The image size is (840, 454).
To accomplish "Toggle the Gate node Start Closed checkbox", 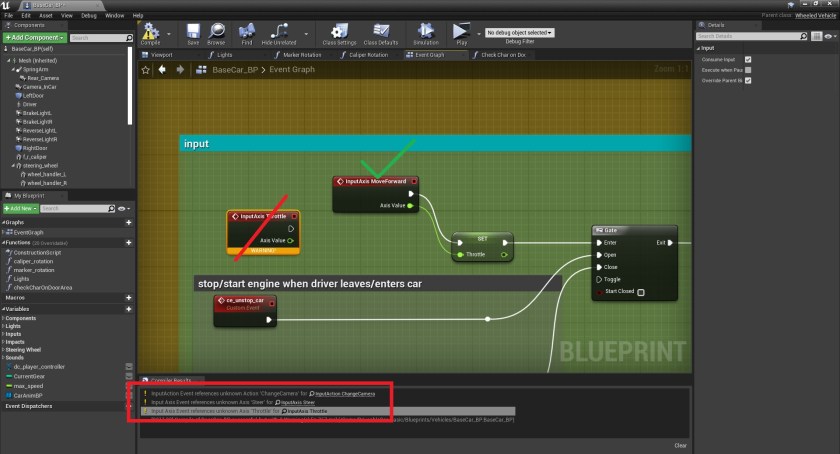I will [x=641, y=293].
